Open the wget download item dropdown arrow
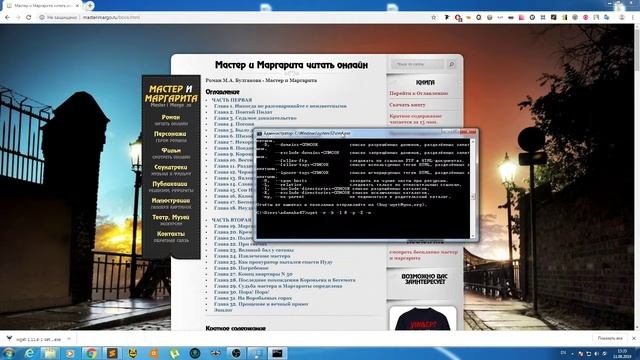The image size is (640, 360). pos(69,339)
